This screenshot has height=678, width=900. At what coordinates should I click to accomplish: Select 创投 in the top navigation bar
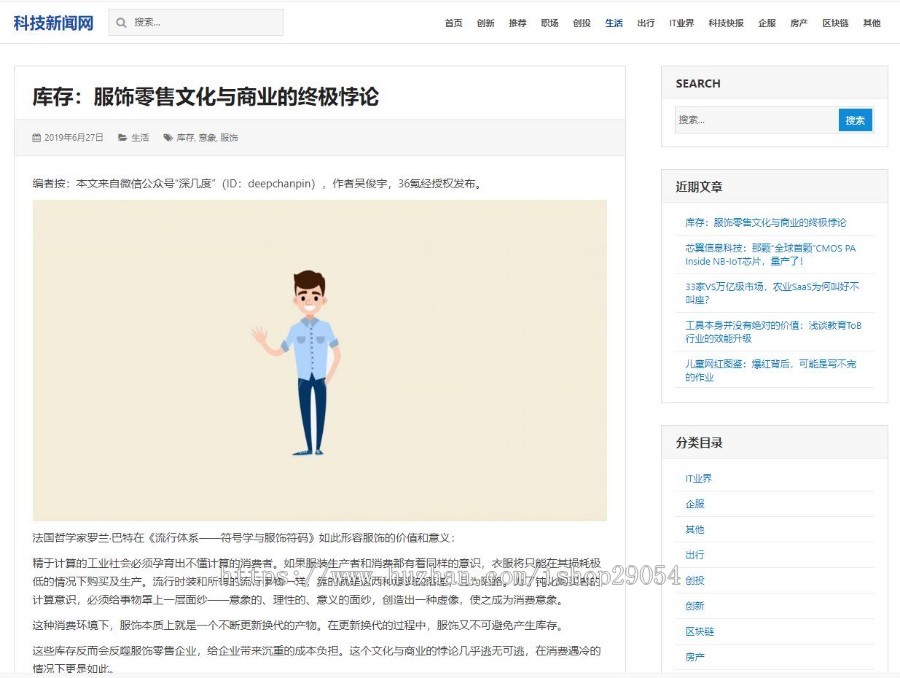click(x=581, y=22)
